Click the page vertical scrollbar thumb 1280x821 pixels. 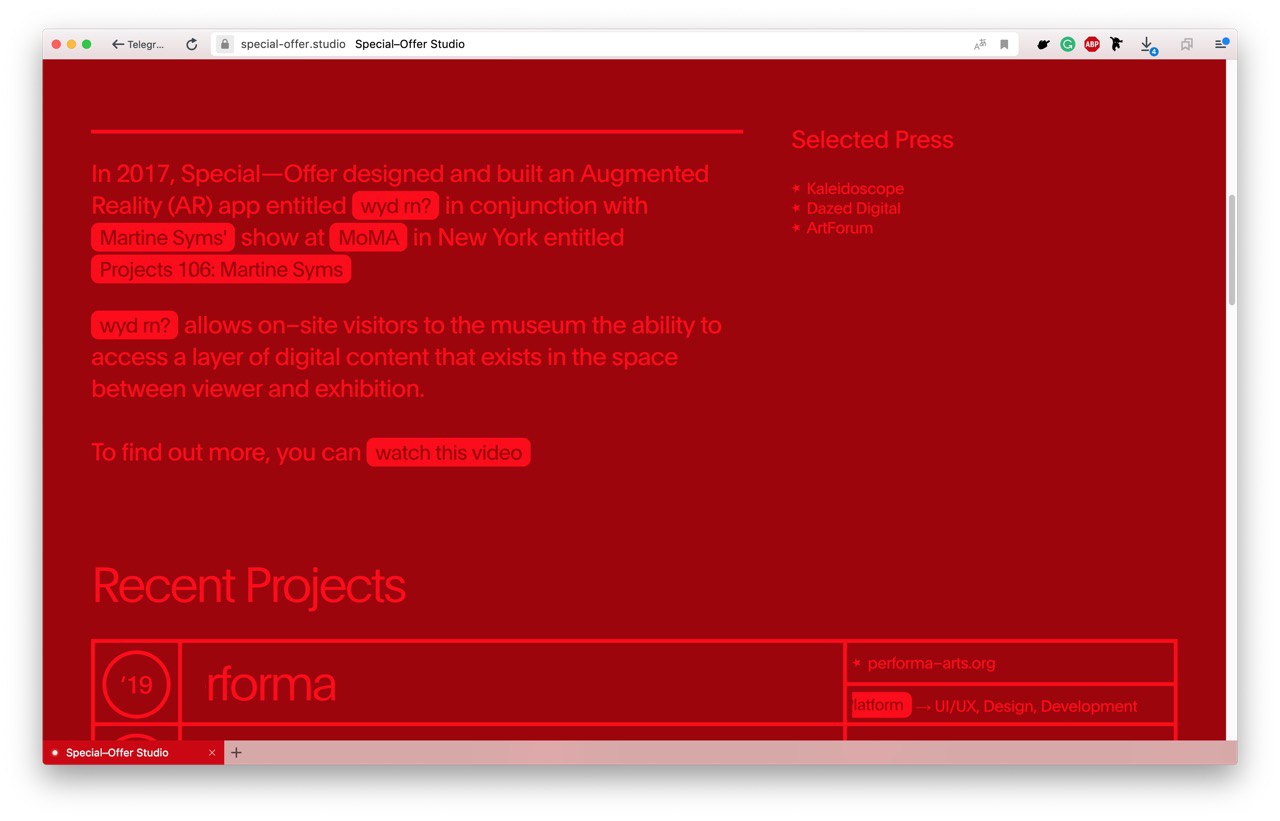point(1232,250)
